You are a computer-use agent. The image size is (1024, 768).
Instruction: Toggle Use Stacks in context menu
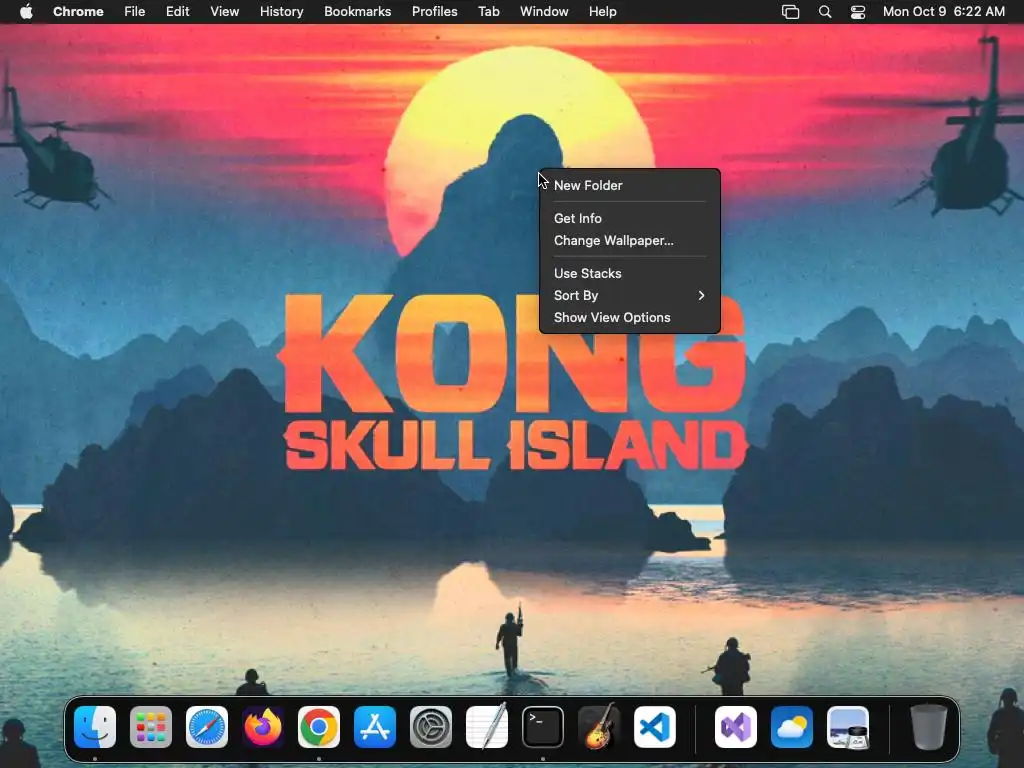click(x=630, y=273)
